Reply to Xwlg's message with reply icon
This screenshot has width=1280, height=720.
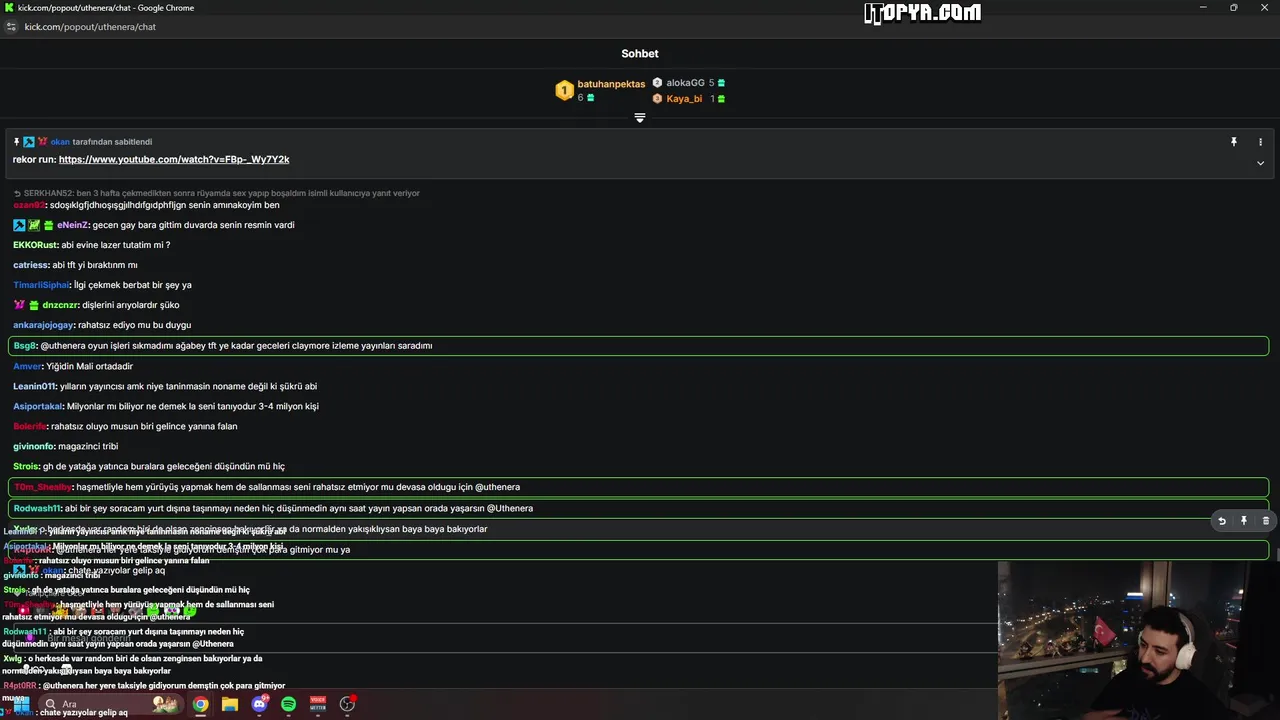(1221, 521)
